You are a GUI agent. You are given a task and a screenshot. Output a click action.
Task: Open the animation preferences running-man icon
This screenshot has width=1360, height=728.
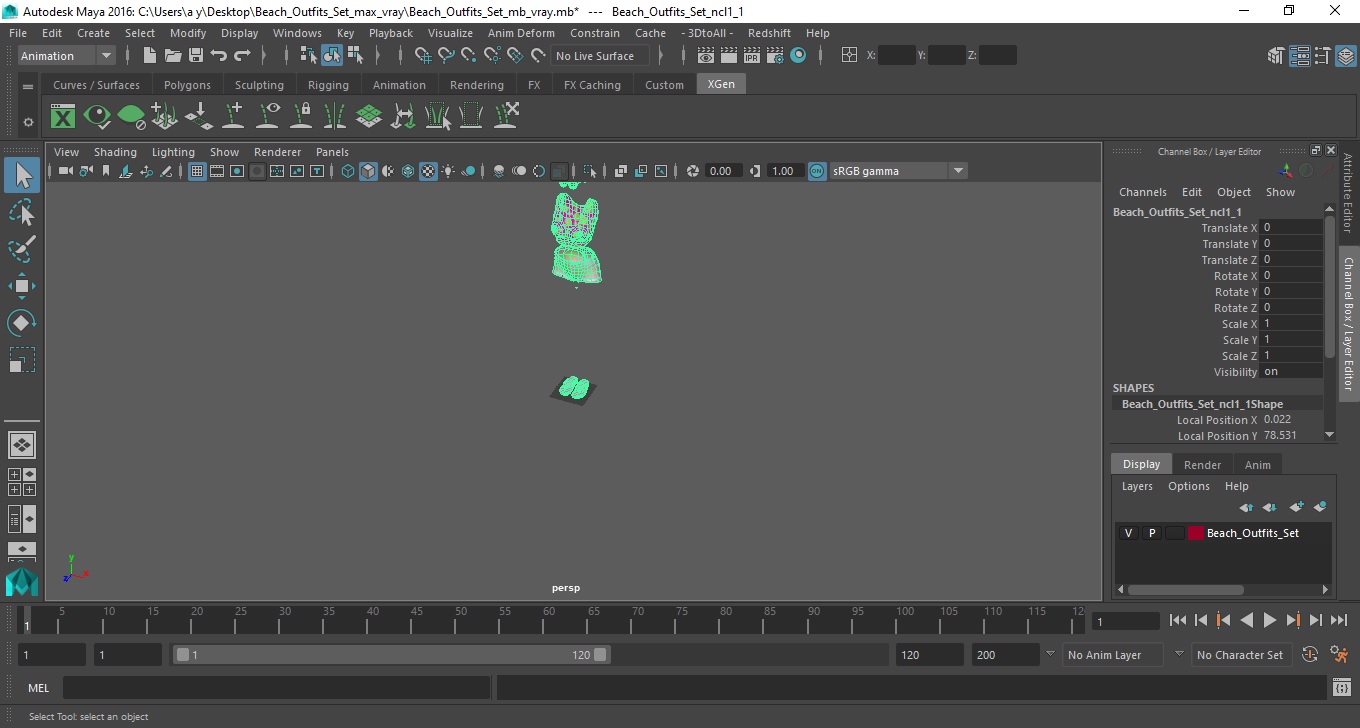click(x=1339, y=655)
